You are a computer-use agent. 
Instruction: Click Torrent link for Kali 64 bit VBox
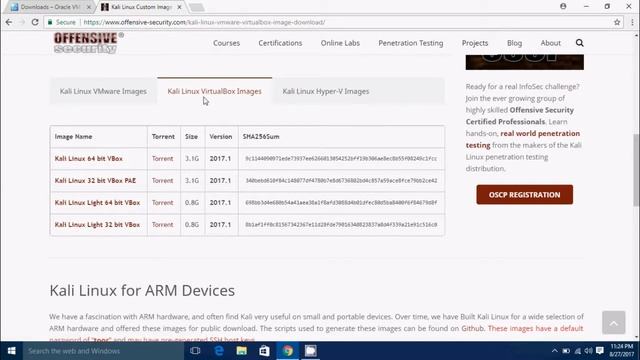pyautogui.click(x=162, y=158)
